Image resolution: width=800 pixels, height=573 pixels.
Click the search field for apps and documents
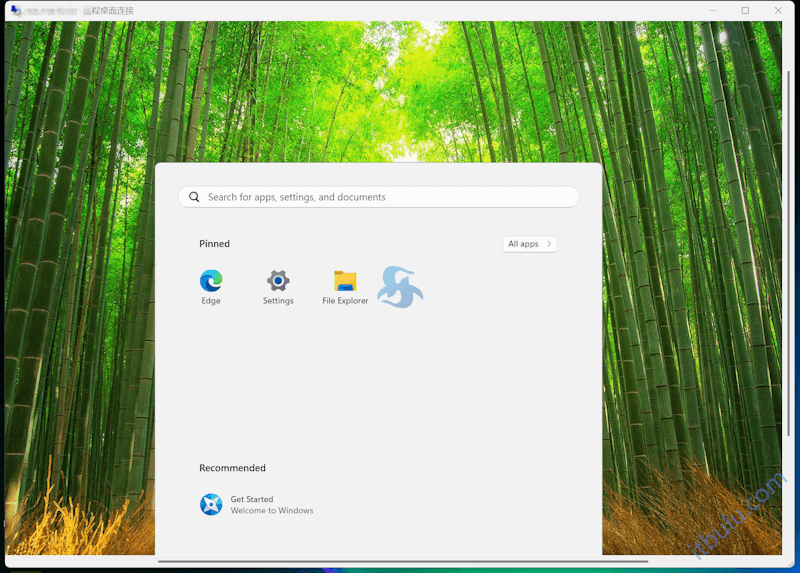tap(379, 197)
